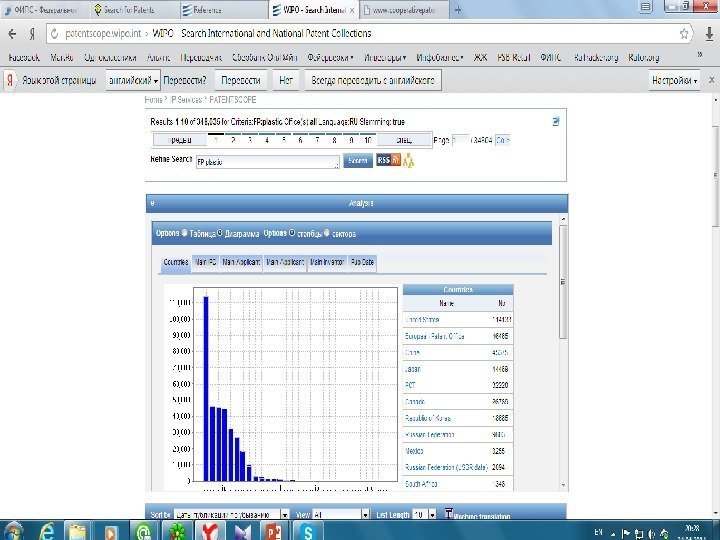Screen dimensions: 720x540
Task: Show hidden tray icons arrow
Action: pos(613,534)
